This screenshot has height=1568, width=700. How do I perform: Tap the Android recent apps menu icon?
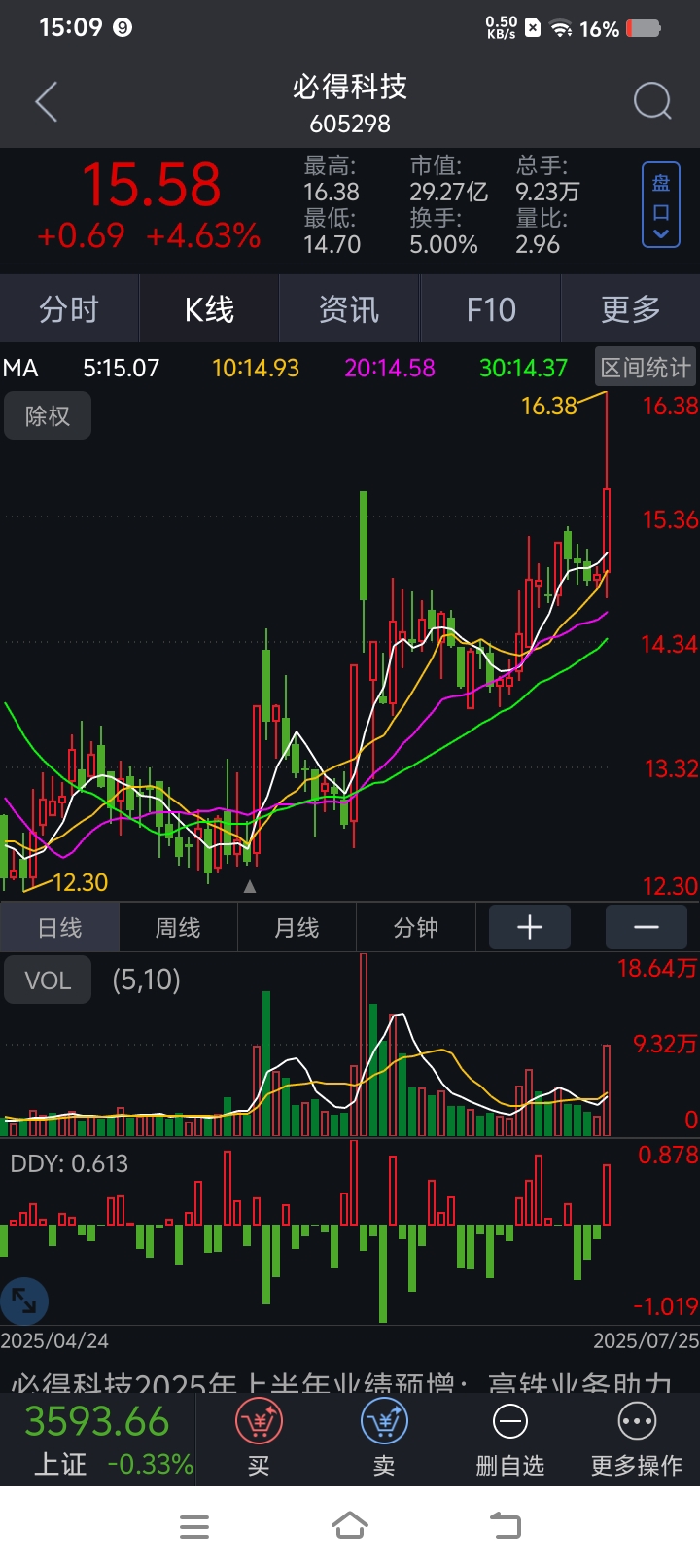[194, 1526]
